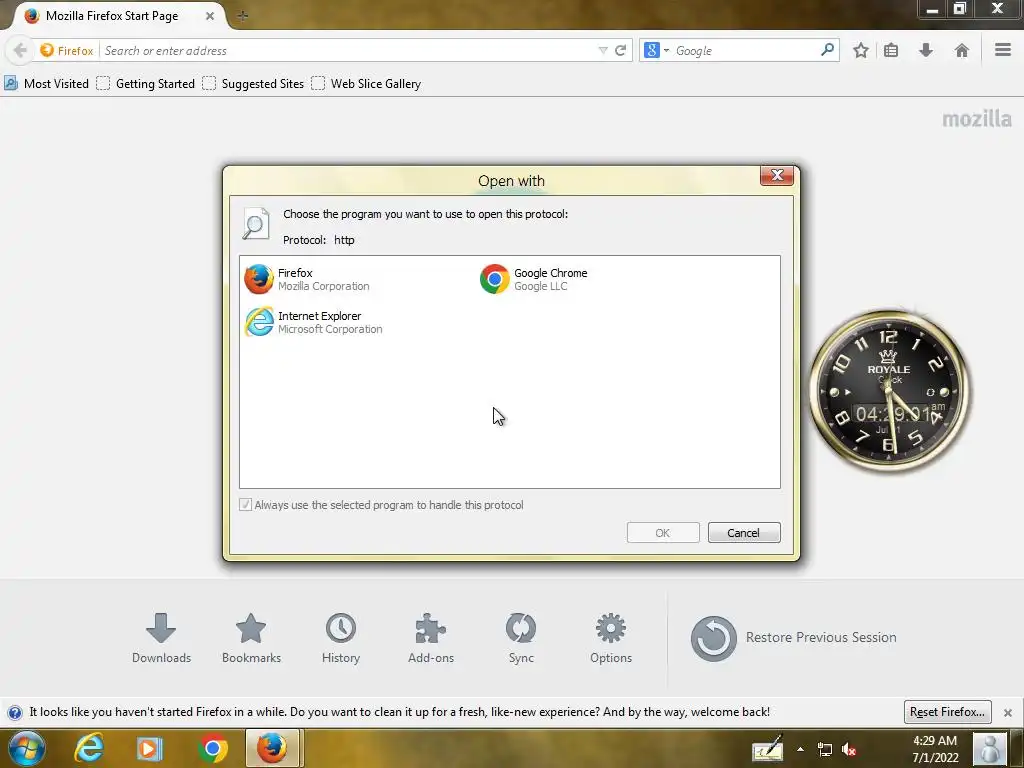
Task: Tick 'Always use the selected program' checkbox
Action: 246,505
